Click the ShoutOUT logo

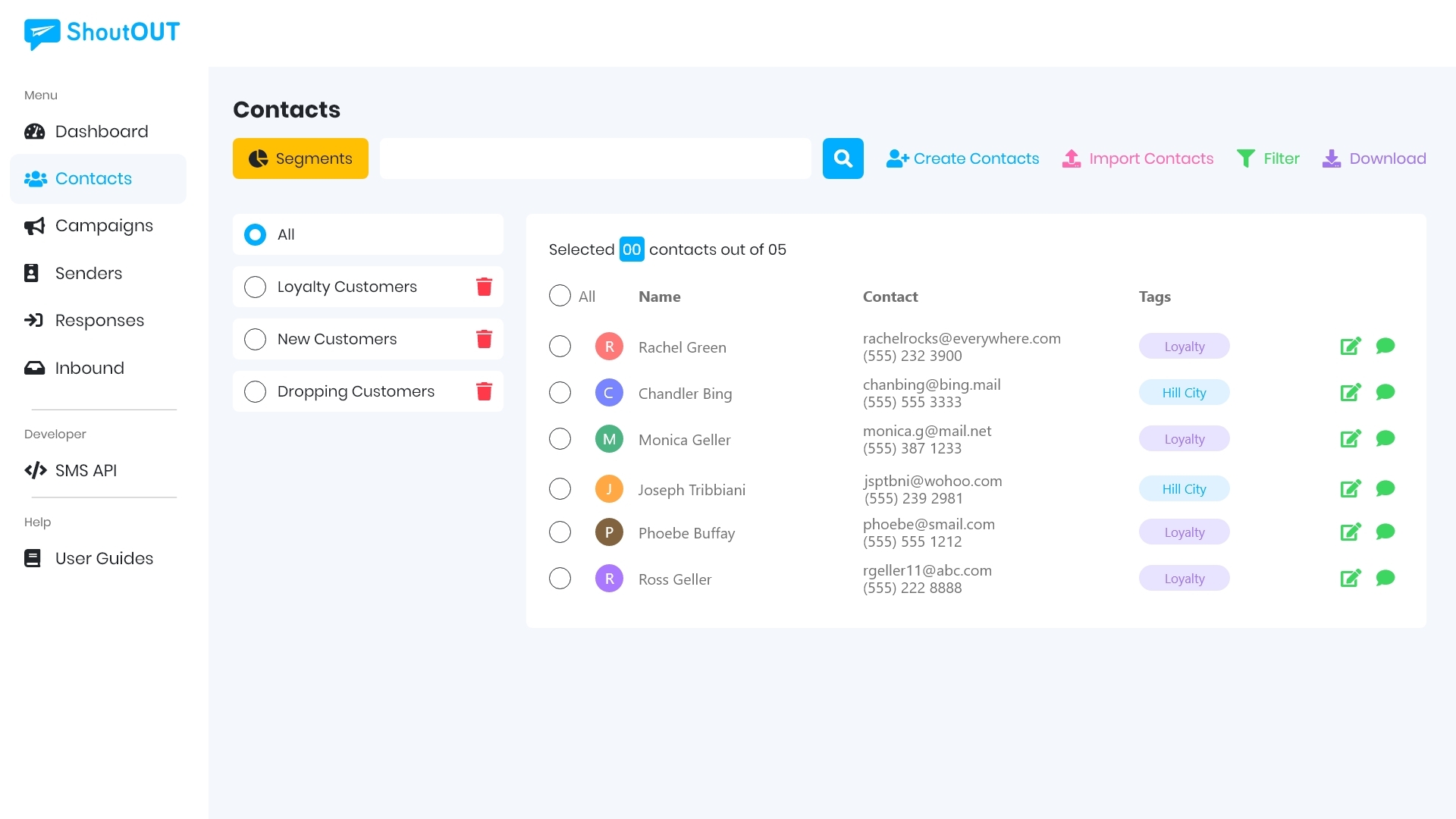pyautogui.click(x=102, y=33)
